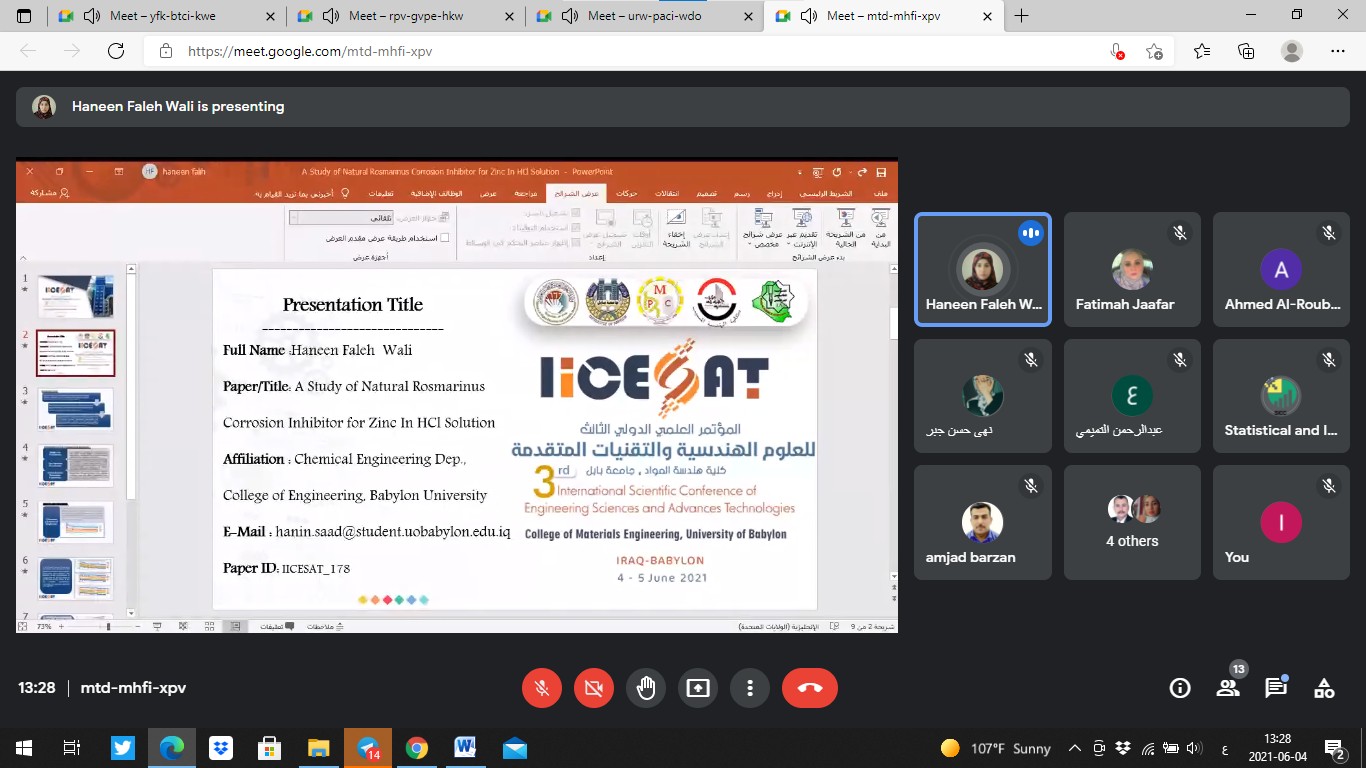Screen dimensions: 1366x768
Task: Toggle the microphone mute button
Action: [542, 688]
